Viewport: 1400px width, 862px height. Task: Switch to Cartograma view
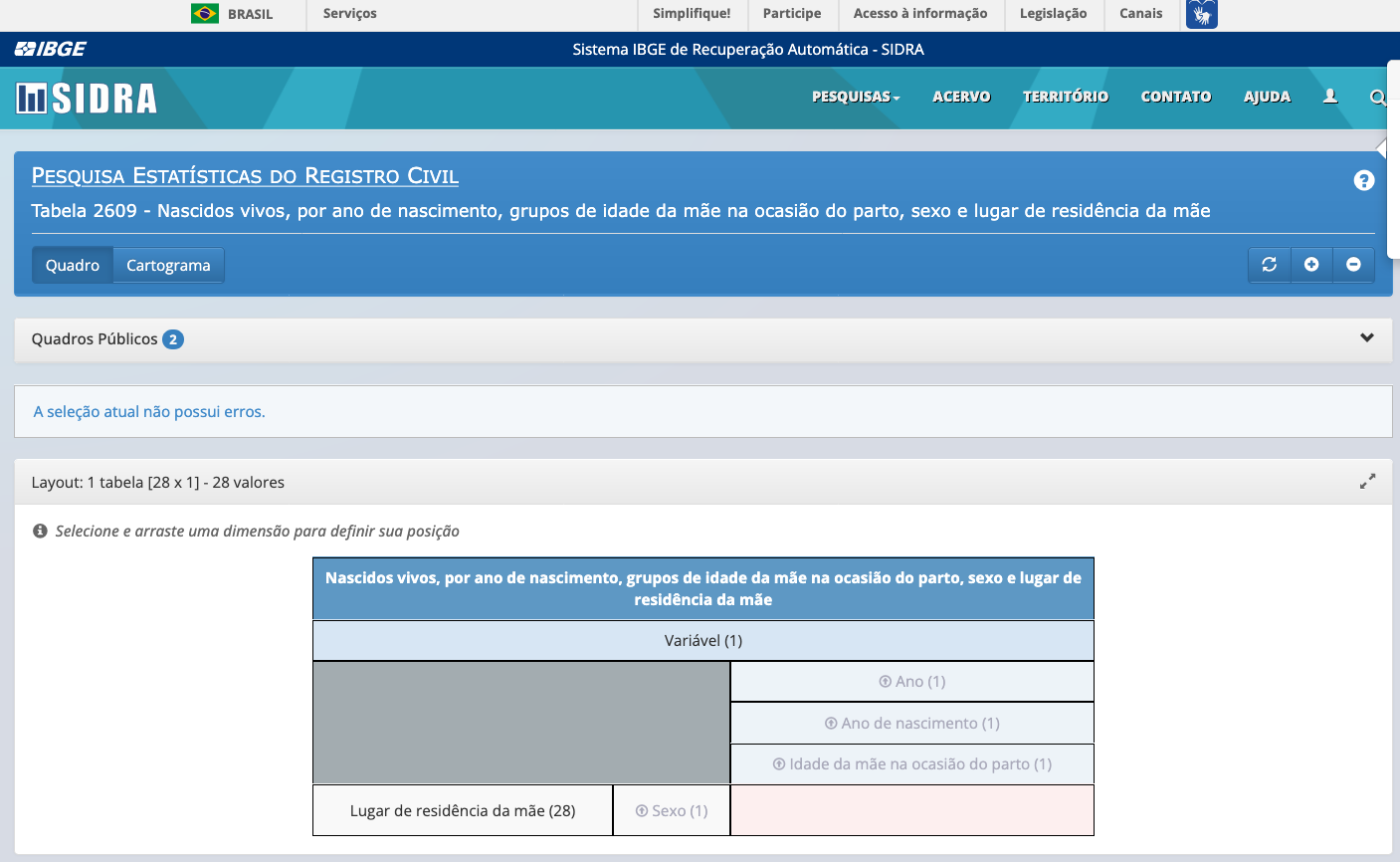[x=168, y=266]
